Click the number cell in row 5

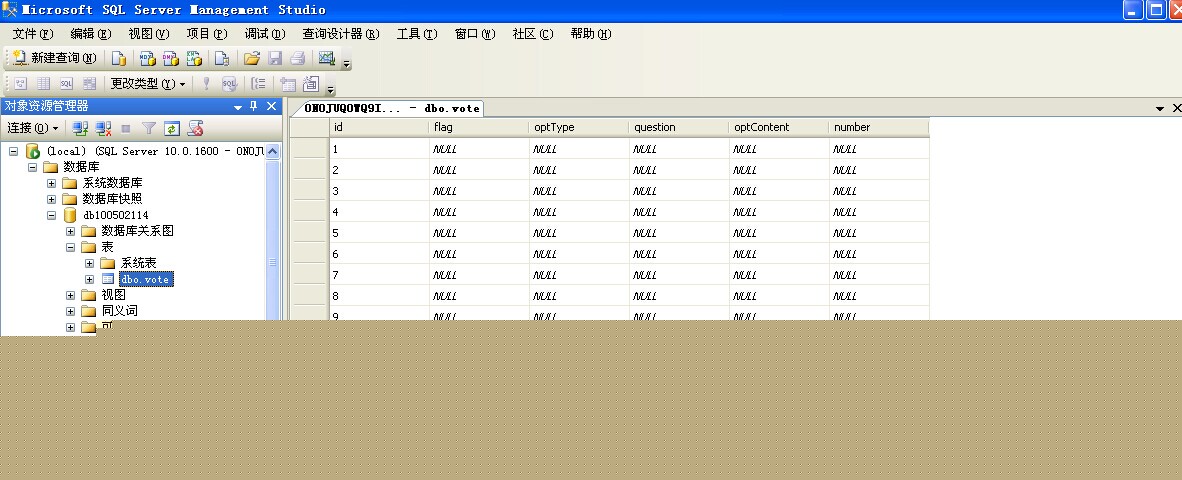tap(879, 234)
